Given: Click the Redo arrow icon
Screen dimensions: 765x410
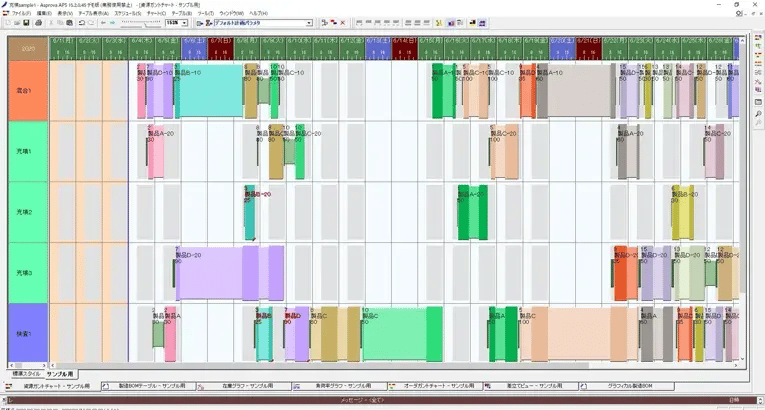Looking at the screenshot, I should click(x=93, y=22).
